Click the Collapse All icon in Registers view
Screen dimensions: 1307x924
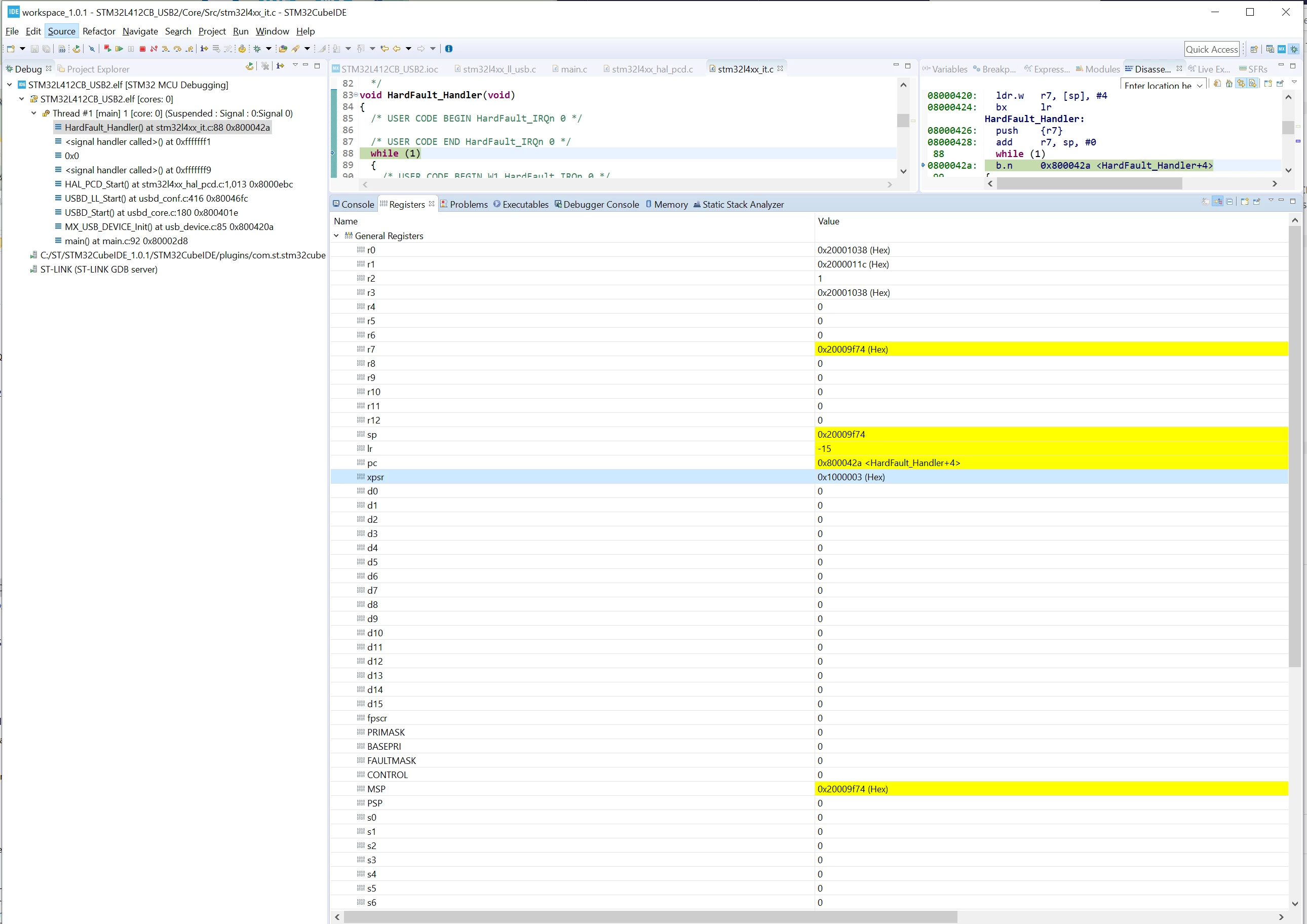click(x=1229, y=202)
